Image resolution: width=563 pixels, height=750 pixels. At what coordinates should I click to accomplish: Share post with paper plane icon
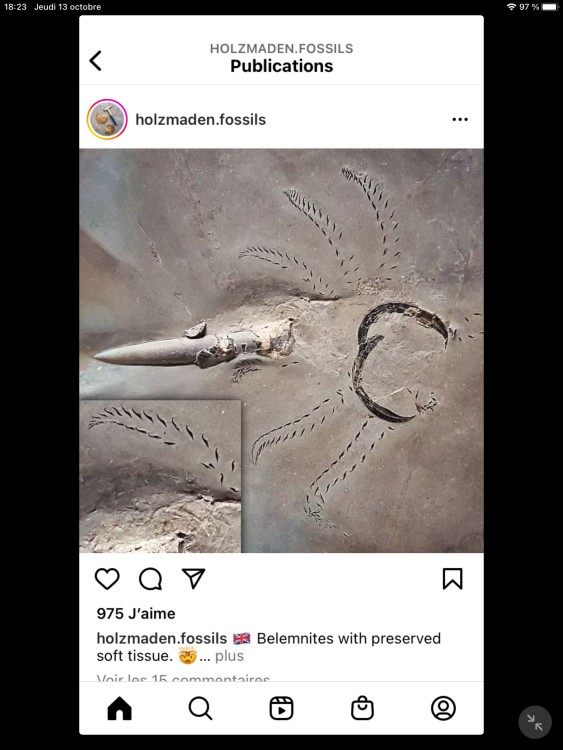194,578
